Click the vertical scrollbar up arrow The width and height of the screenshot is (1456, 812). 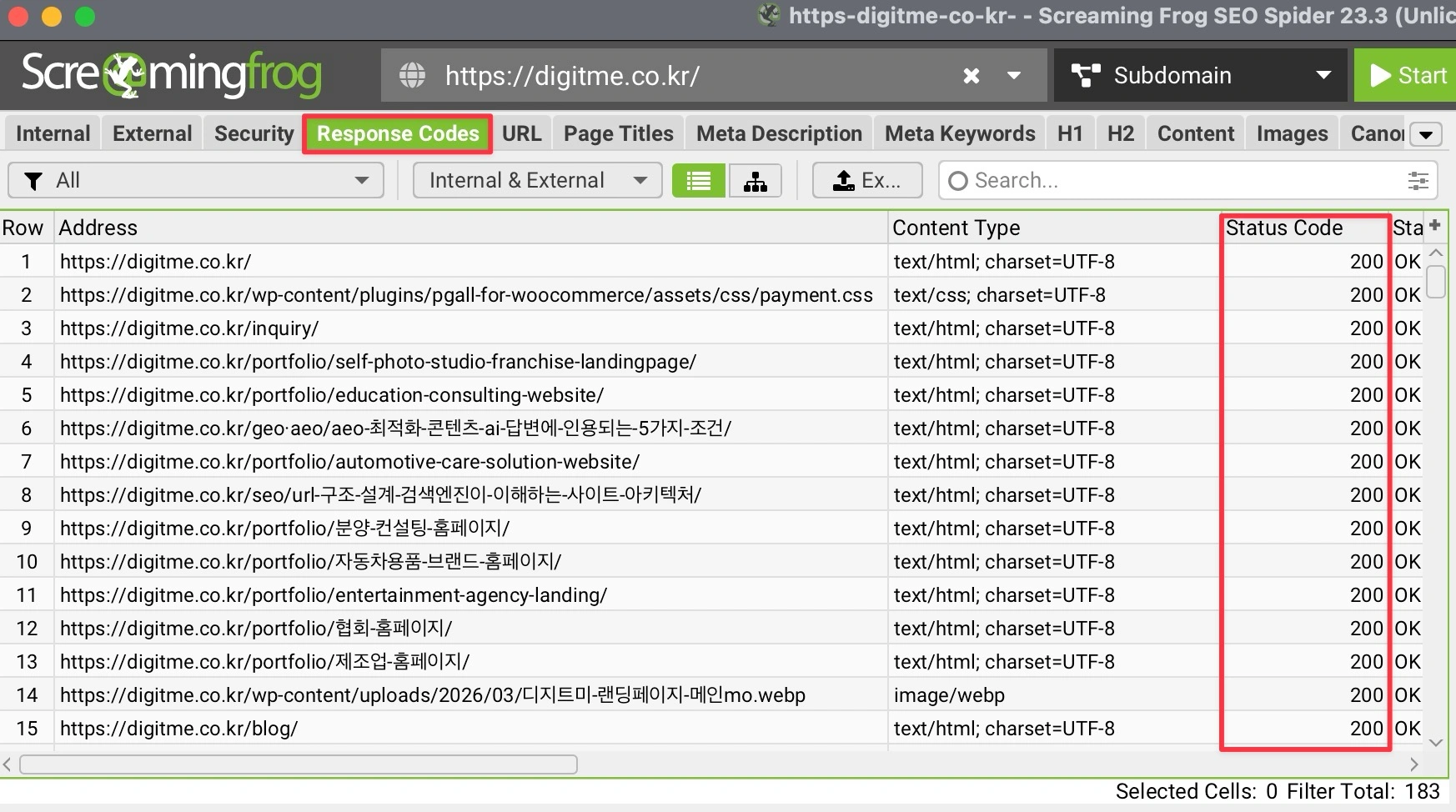point(1436,253)
